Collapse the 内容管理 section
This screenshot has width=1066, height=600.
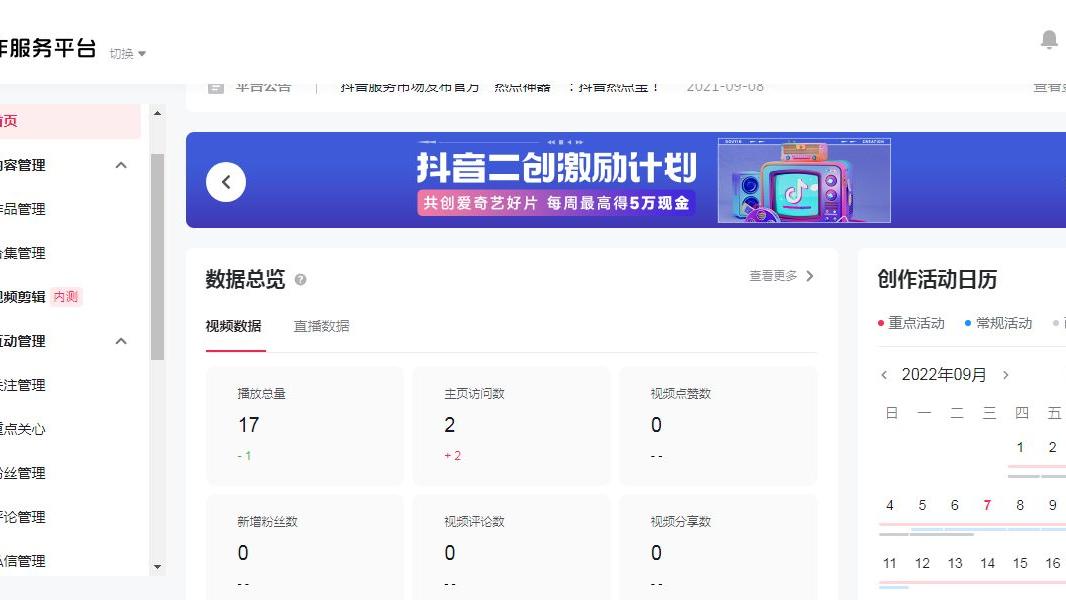(x=121, y=165)
